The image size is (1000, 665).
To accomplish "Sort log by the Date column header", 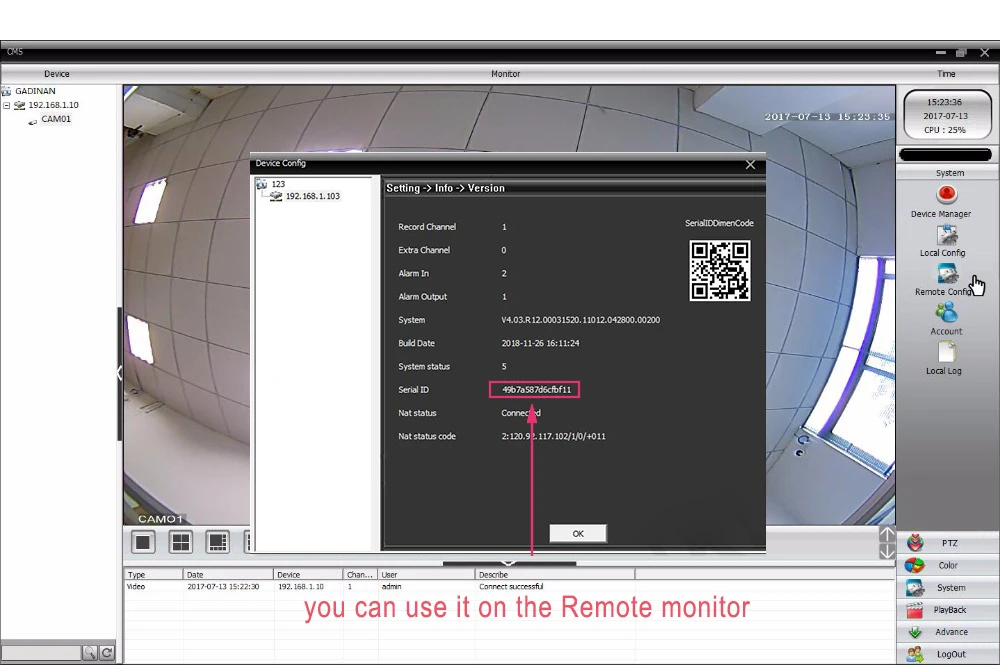I will 228,574.
